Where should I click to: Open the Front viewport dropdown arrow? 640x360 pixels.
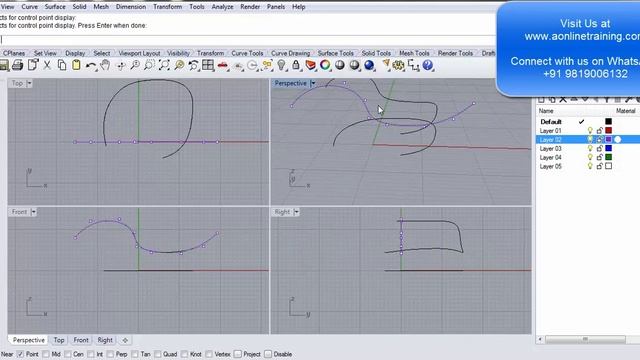(x=33, y=212)
